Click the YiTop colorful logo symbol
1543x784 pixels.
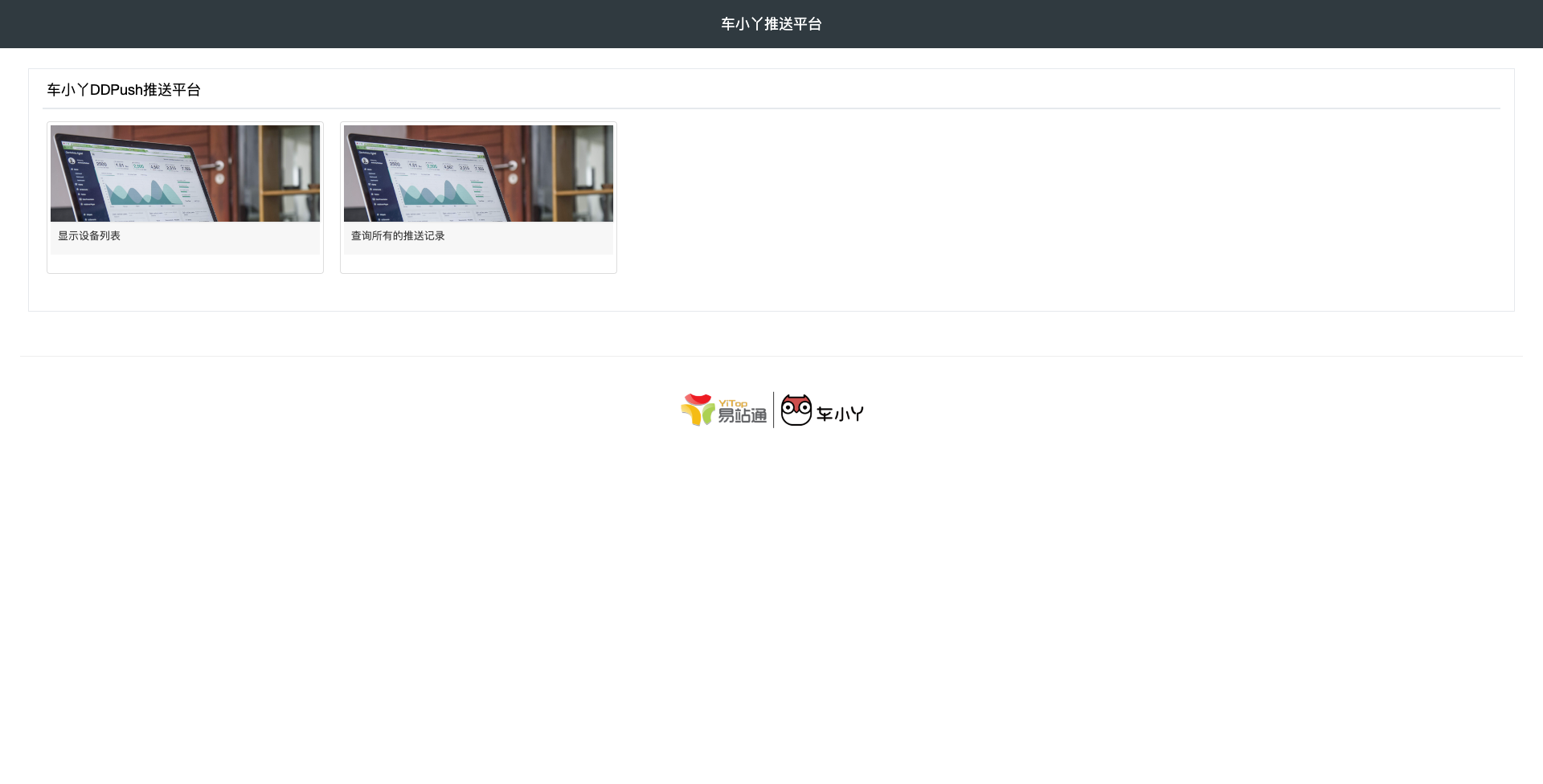[698, 410]
